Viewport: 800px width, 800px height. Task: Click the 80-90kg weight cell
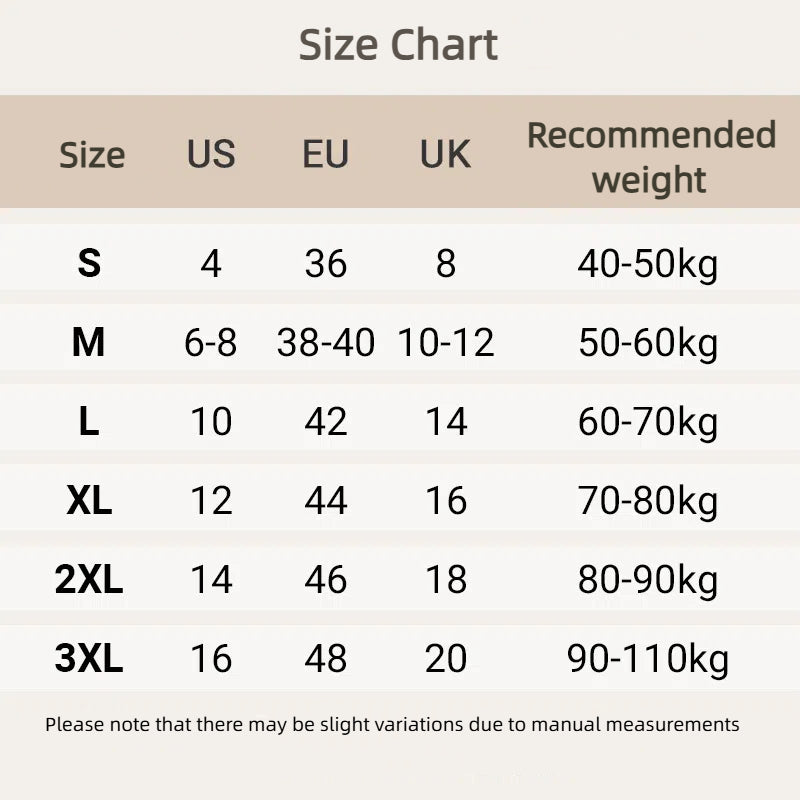tap(648, 580)
